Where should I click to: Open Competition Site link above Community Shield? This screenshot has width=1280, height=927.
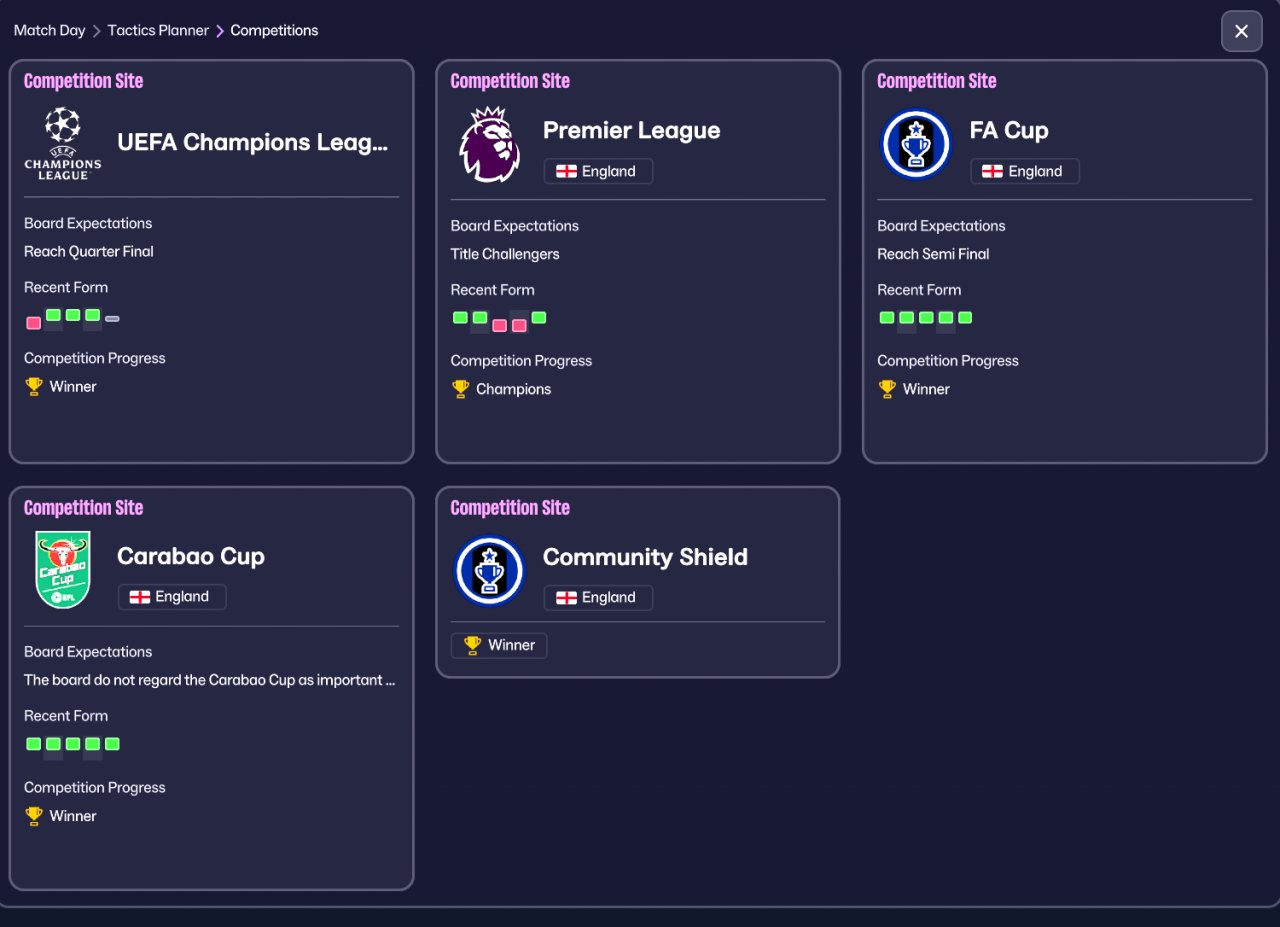coord(510,508)
